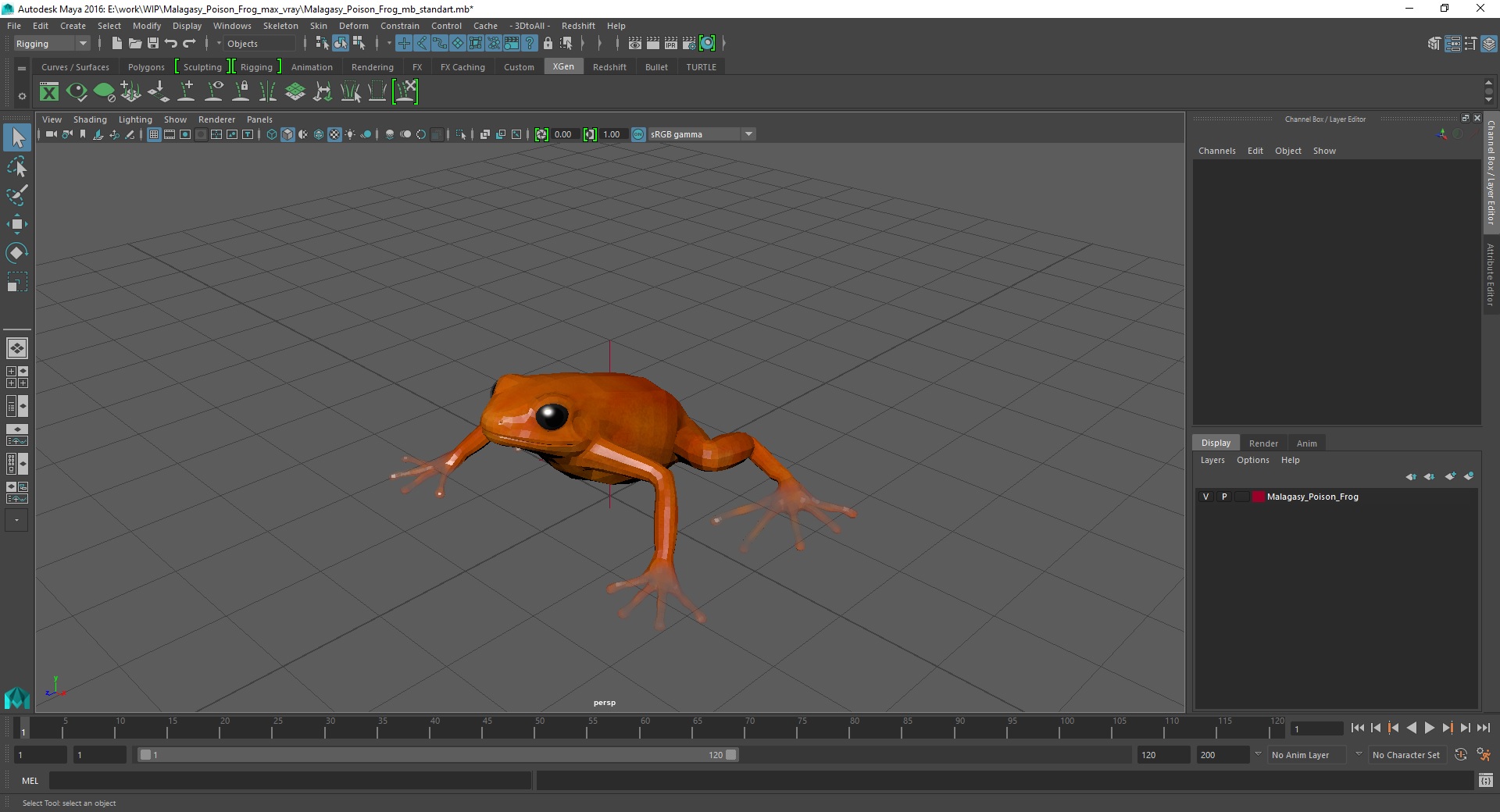The image size is (1500, 812).
Task: Toggle textured display in viewport
Action: (334, 134)
